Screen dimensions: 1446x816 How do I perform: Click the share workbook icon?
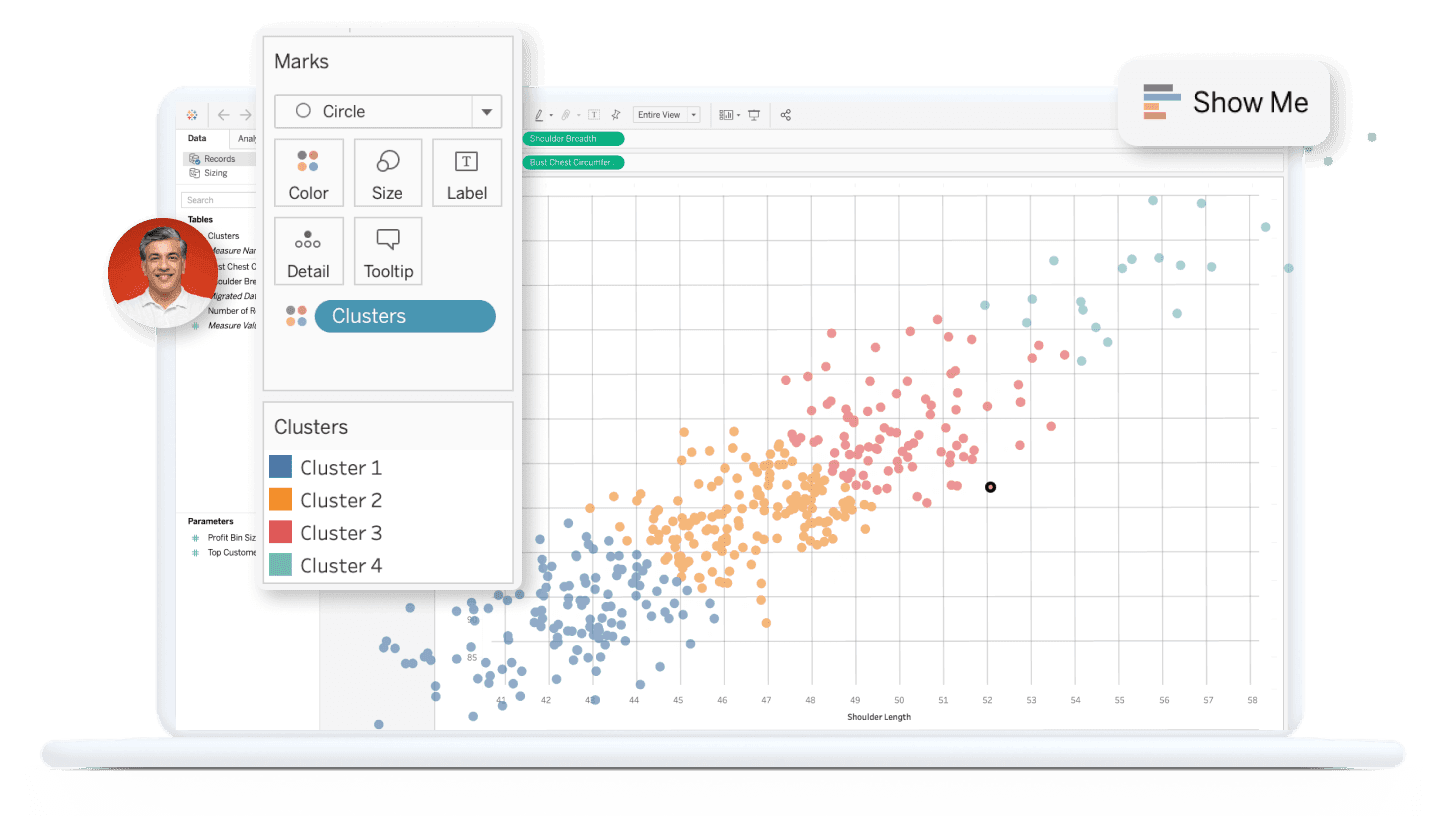(x=786, y=115)
